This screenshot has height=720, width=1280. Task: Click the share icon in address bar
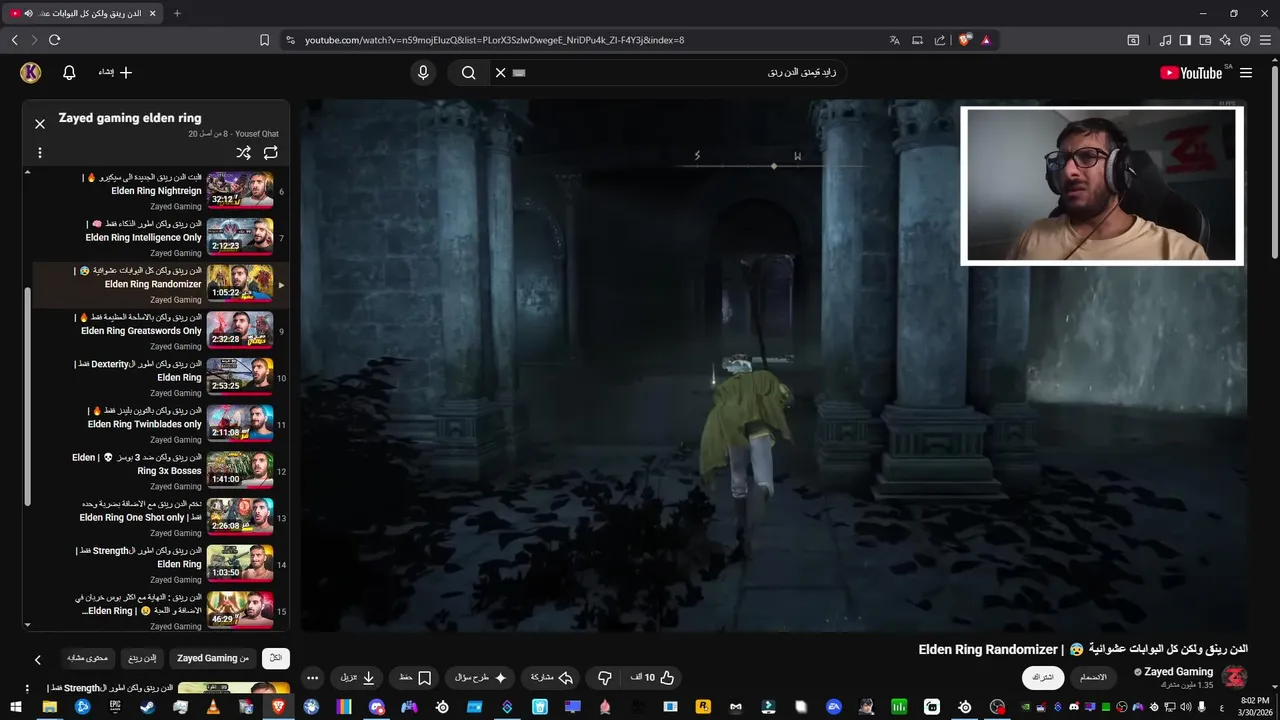point(940,40)
